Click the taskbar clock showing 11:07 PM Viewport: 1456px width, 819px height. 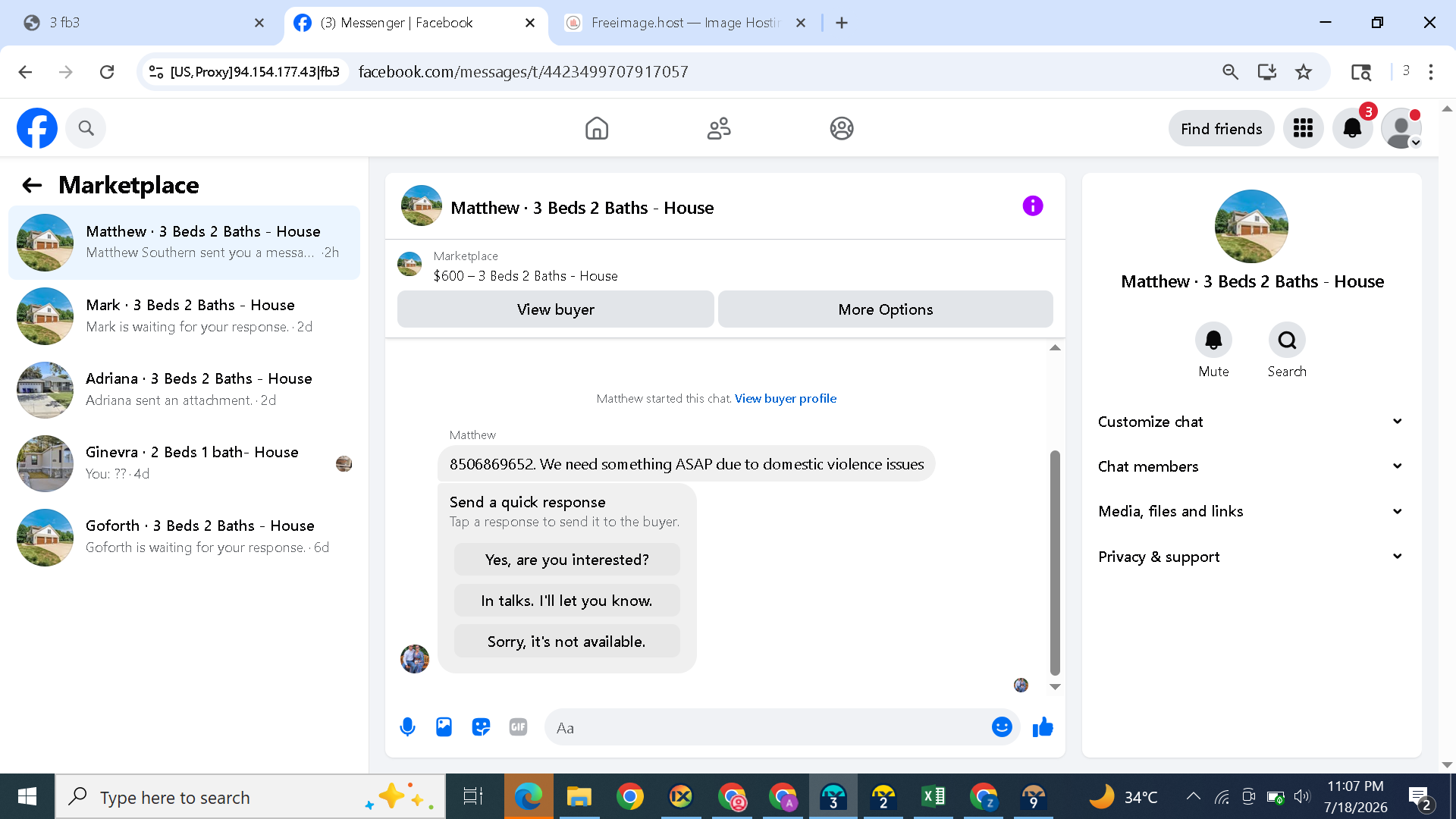tap(1356, 797)
